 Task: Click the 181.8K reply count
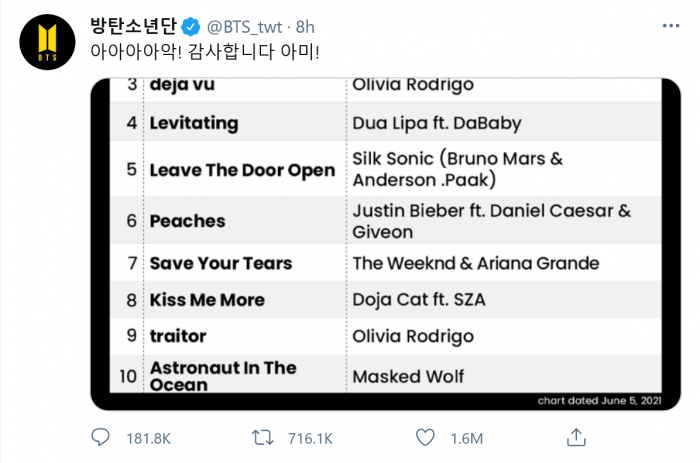[x=146, y=439]
